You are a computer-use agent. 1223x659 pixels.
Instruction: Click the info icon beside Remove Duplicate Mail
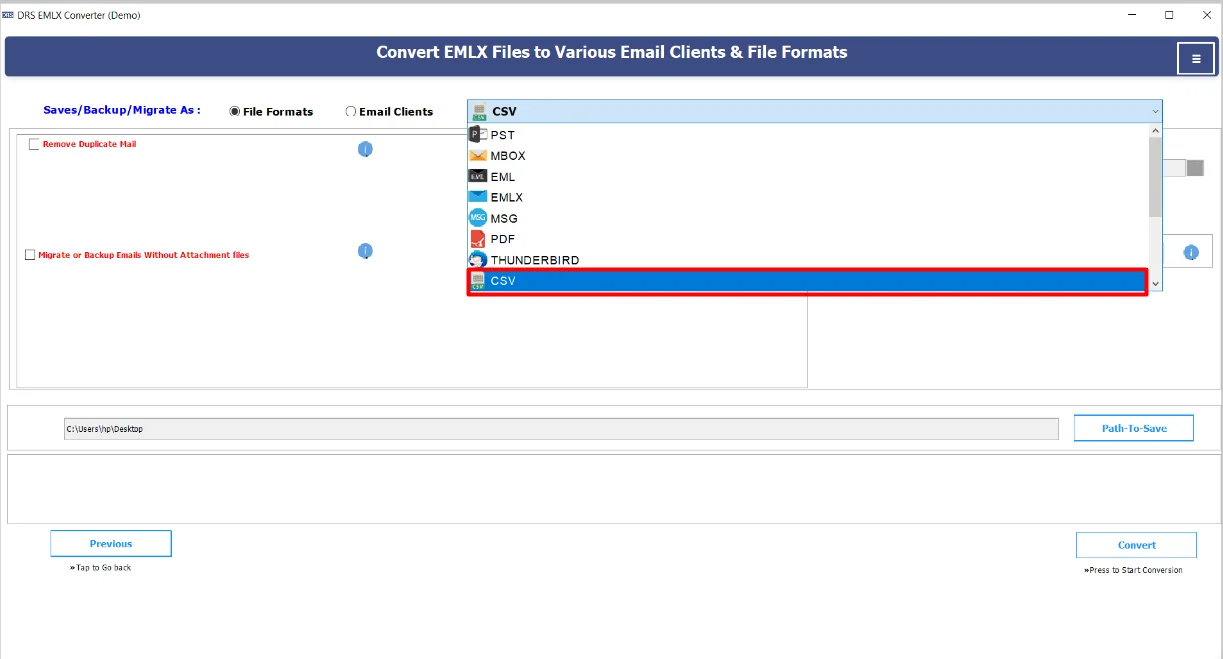tap(365, 148)
